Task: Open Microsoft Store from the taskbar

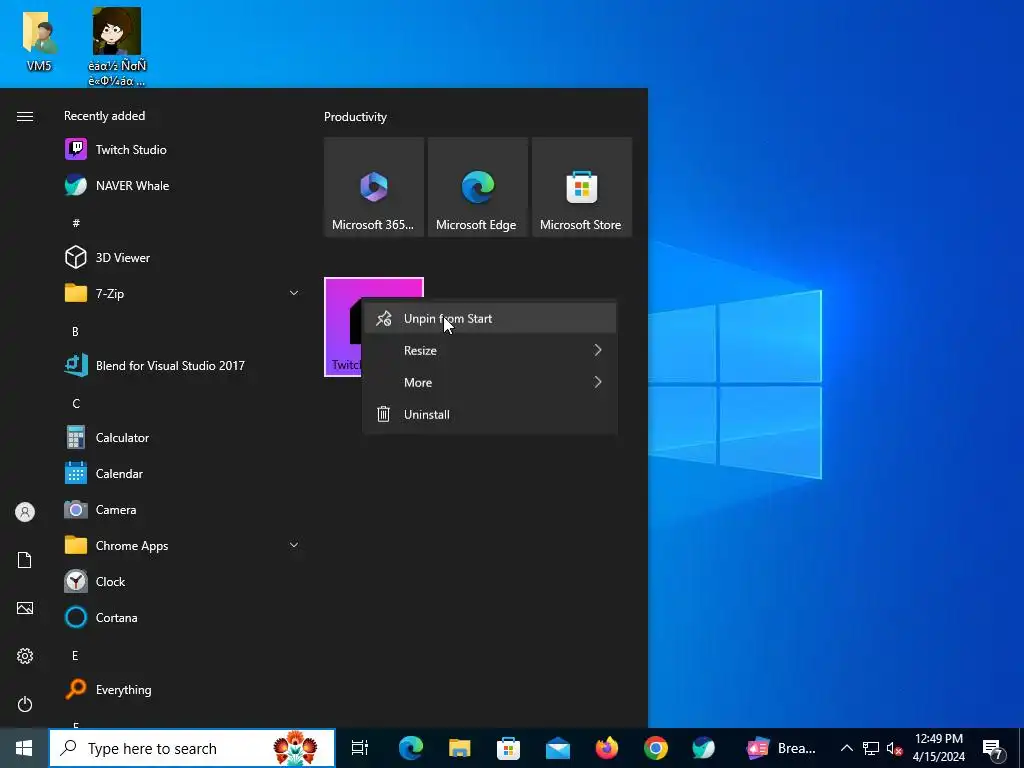Action: (508, 748)
